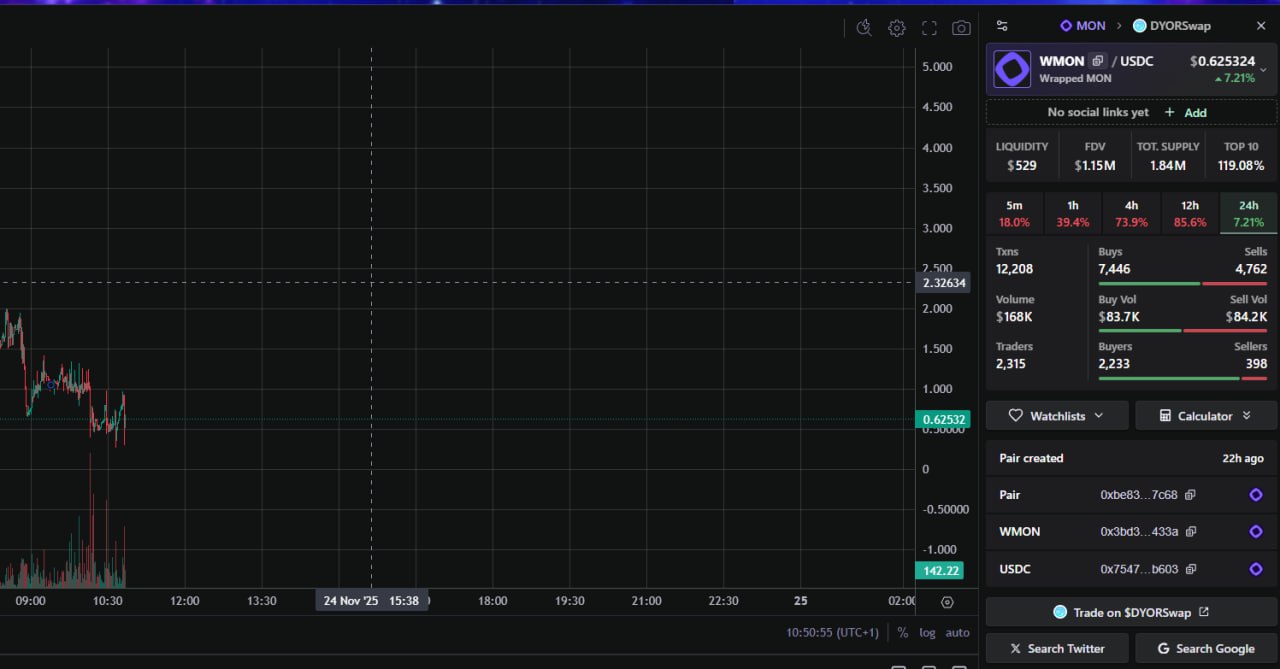Click the Search Twitter button
This screenshot has height=669, width=1280.
[1057, 648]
